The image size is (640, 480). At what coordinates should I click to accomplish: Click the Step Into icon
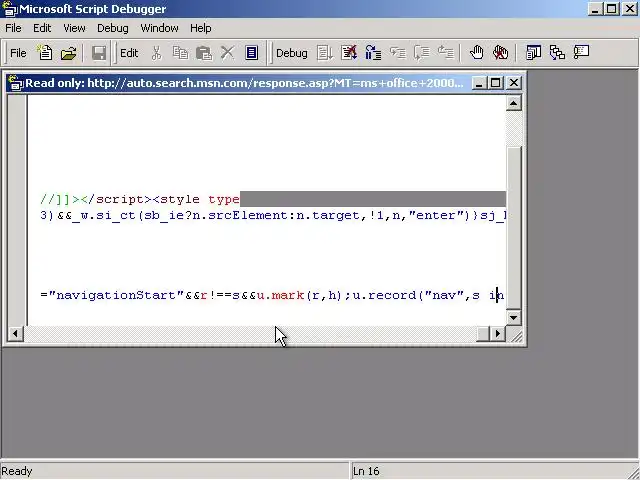tap(397, 53)
